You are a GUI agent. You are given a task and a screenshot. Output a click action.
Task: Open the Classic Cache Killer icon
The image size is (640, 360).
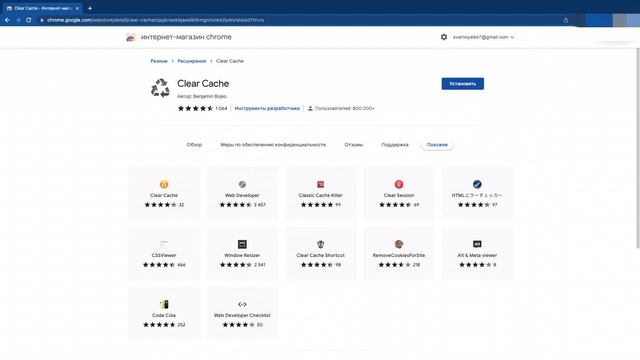[x=320, y=184]
